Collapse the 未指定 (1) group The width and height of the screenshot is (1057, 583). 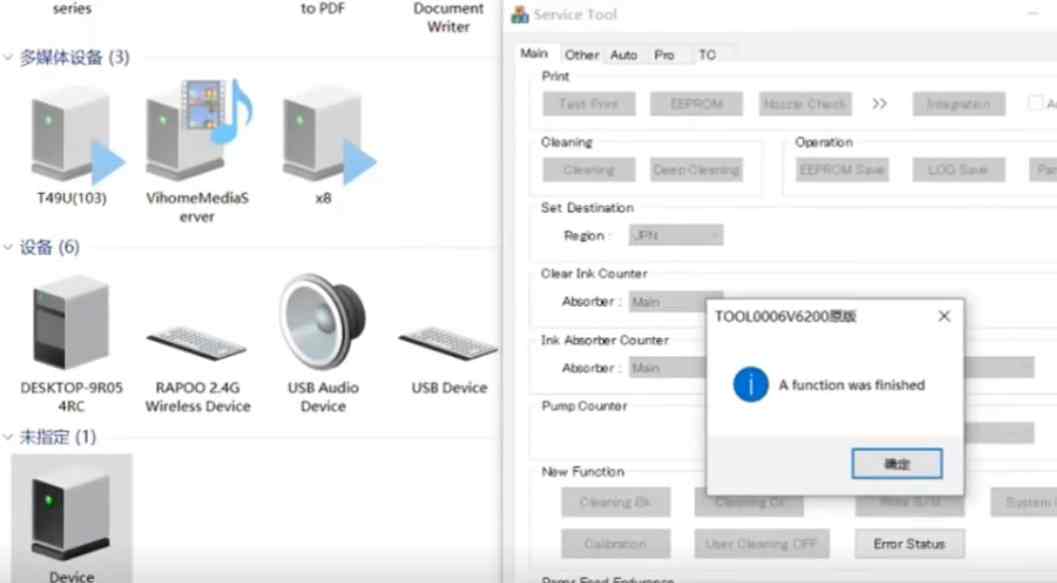tap(9, 438)
